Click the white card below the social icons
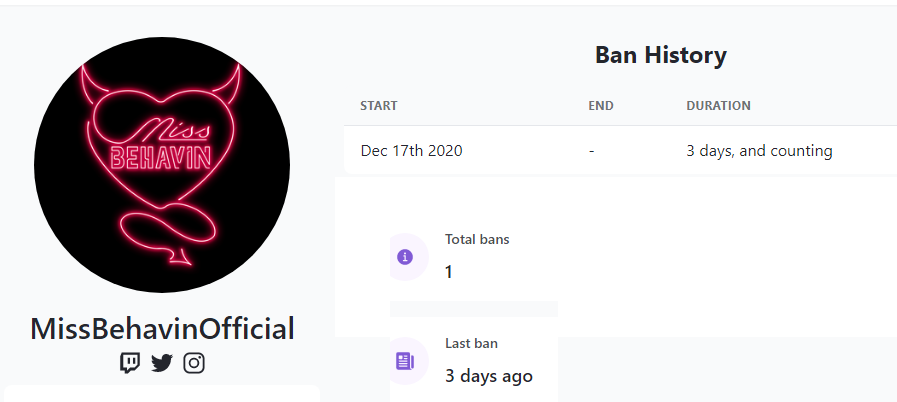Image resolution: width=897 pixels, height=402 pixels. pos(162,393)
